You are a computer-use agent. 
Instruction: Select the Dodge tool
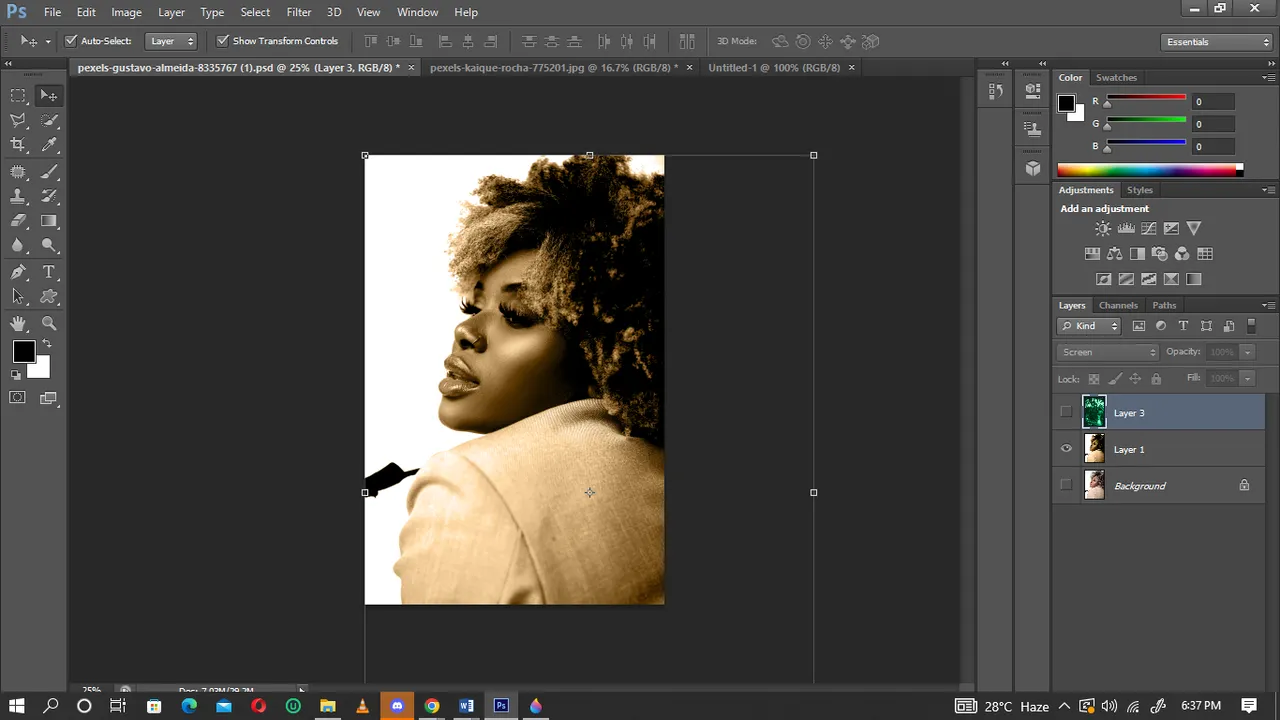tap(49, 246)
